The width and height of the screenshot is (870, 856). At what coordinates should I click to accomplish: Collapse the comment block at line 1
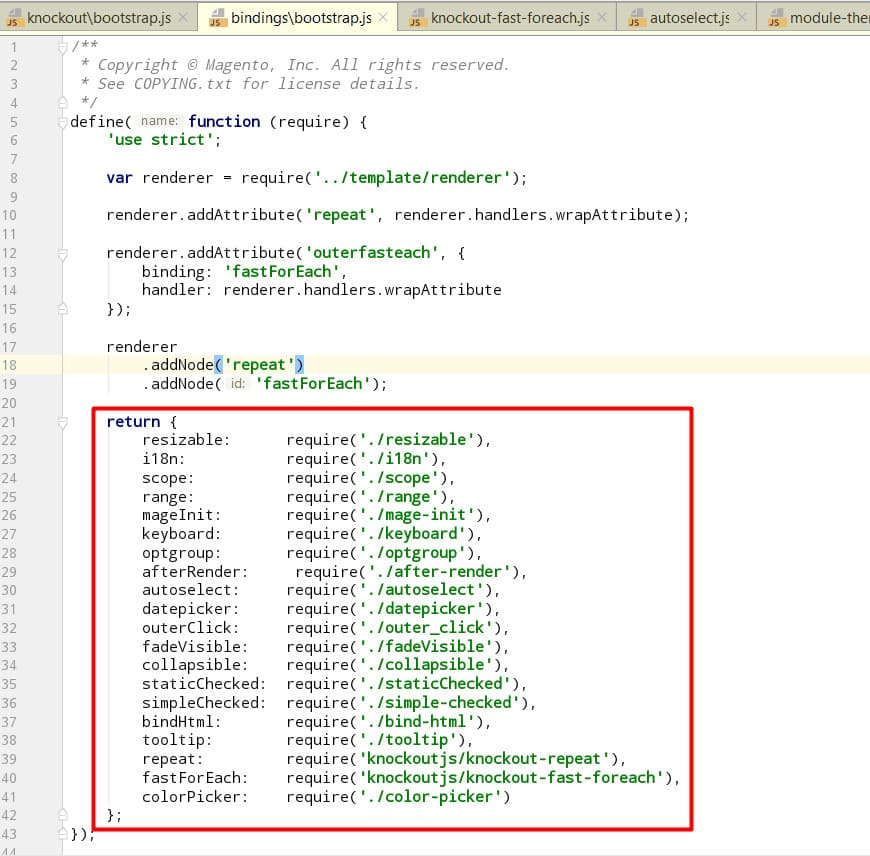coord(63,47)
